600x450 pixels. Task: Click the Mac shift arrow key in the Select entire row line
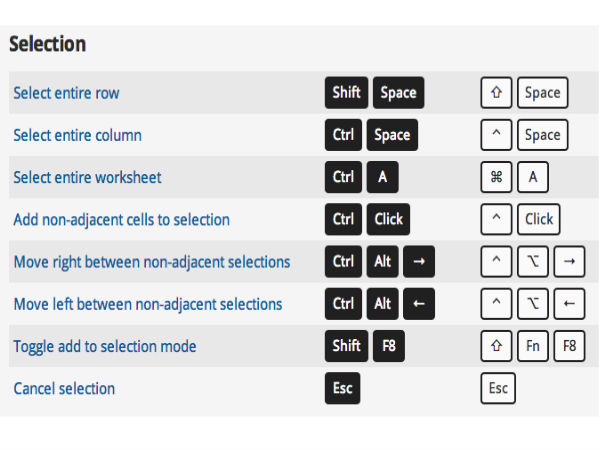(x=496, y=93)
